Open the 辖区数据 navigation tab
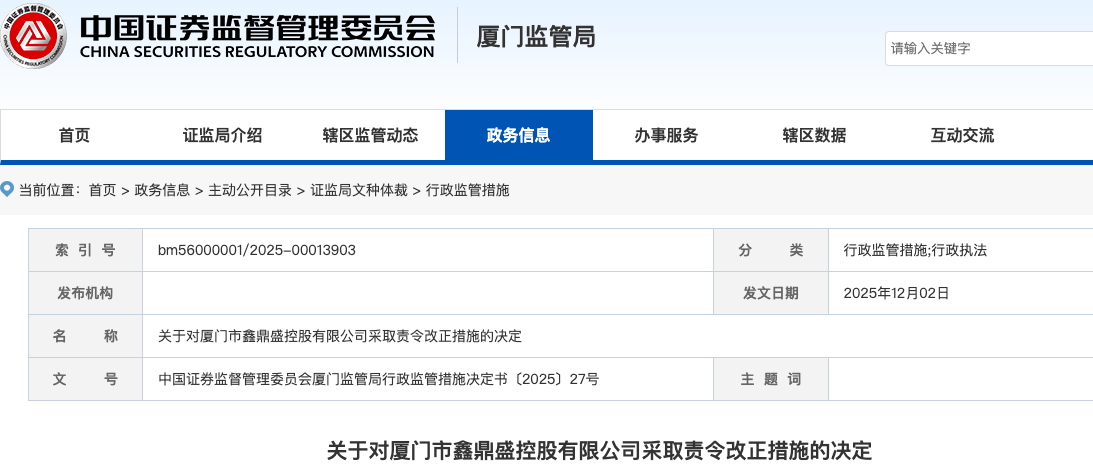1093x473 pixels. pos(814,135)
